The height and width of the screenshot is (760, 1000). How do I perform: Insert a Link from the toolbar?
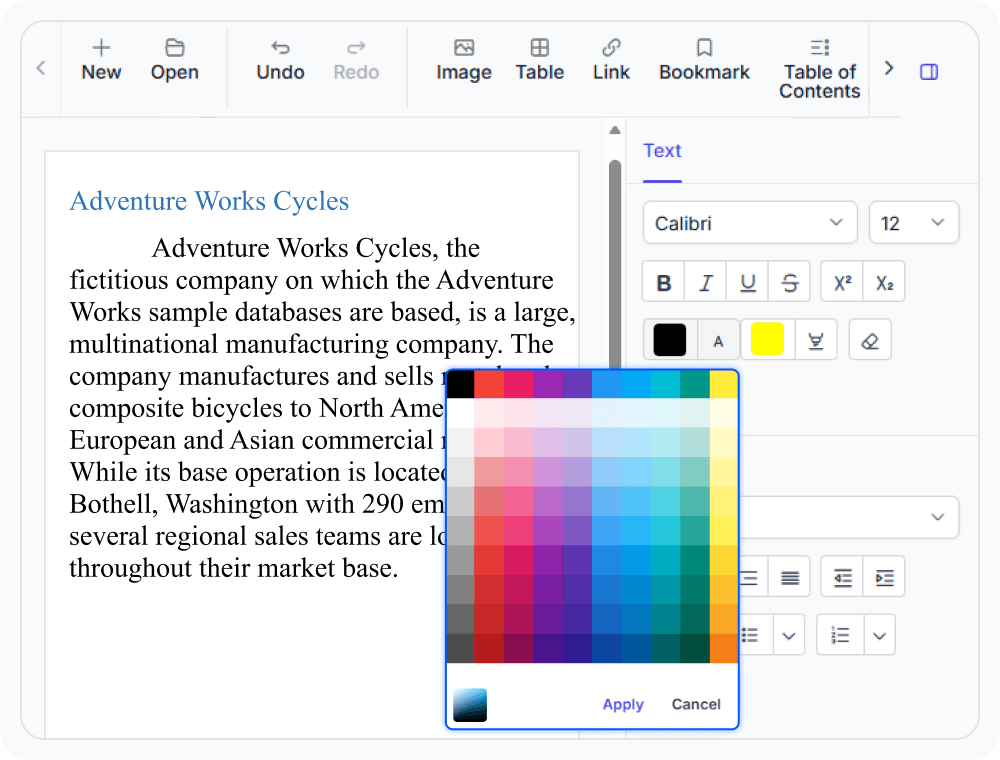point(611,60)
